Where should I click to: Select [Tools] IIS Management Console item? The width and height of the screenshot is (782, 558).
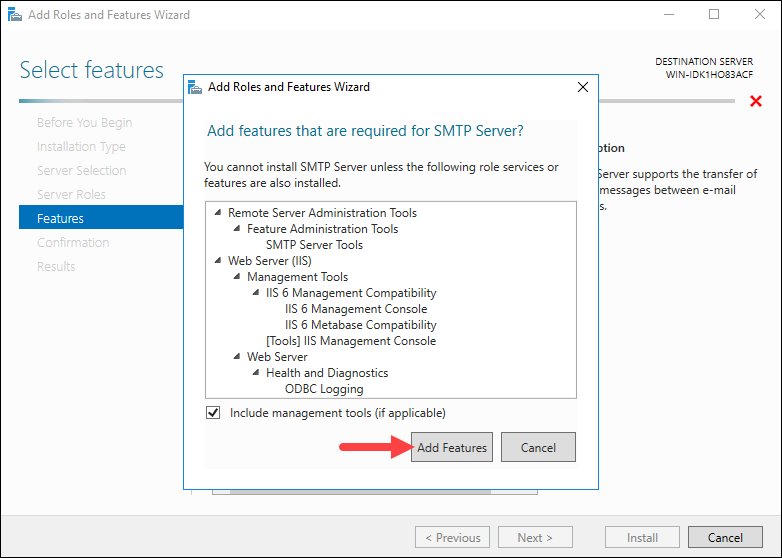pyautogui.click(x=351, y=341)
